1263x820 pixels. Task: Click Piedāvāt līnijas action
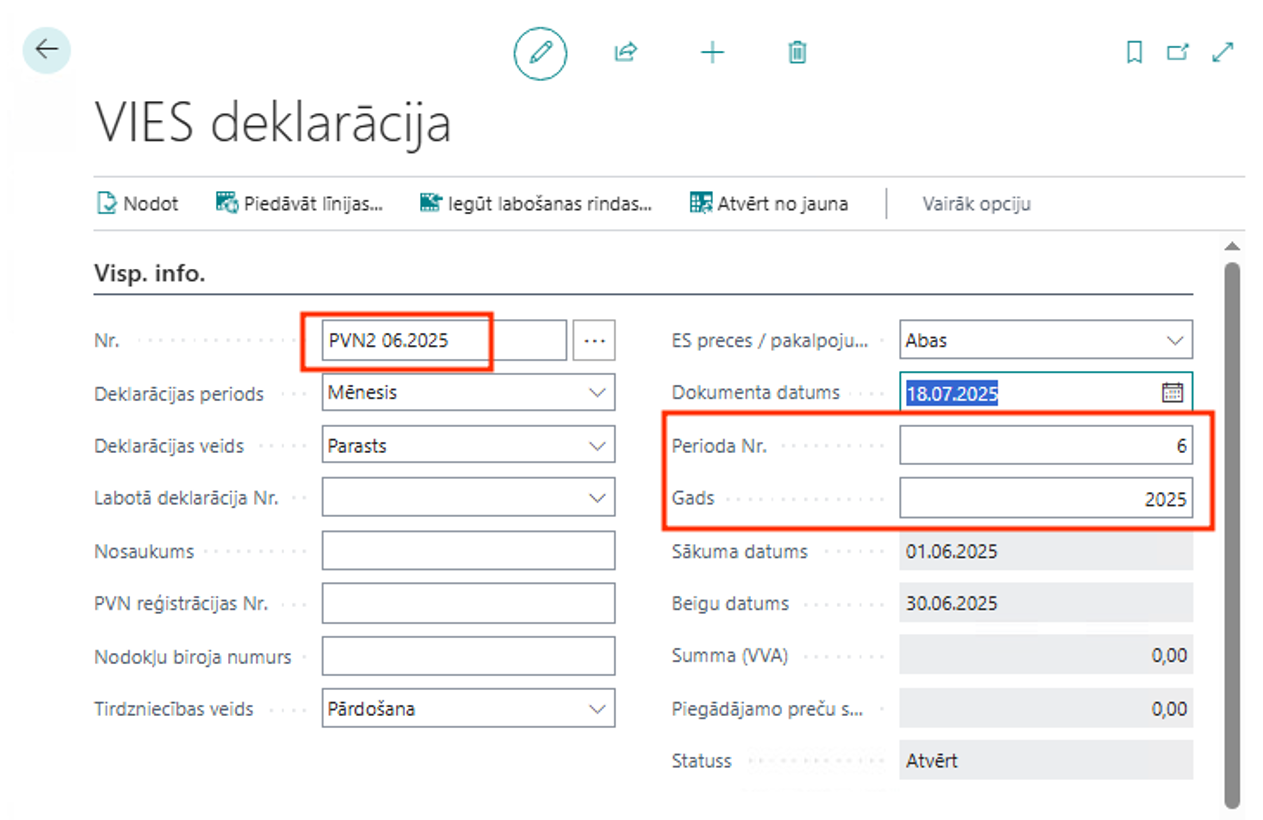coord(300,204)
